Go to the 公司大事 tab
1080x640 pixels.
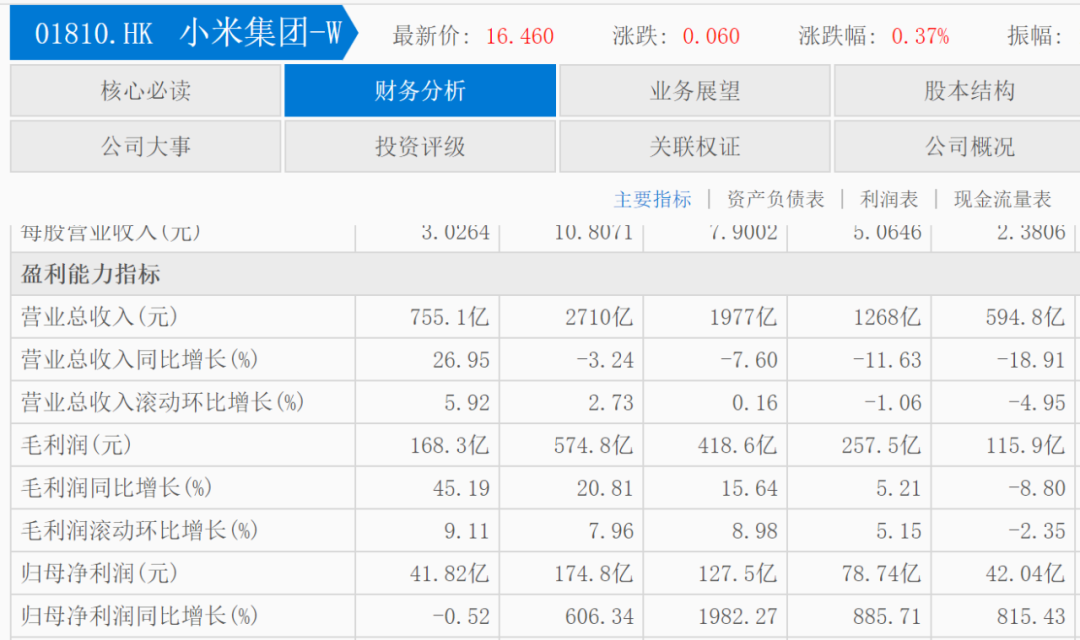coord(145,146)
